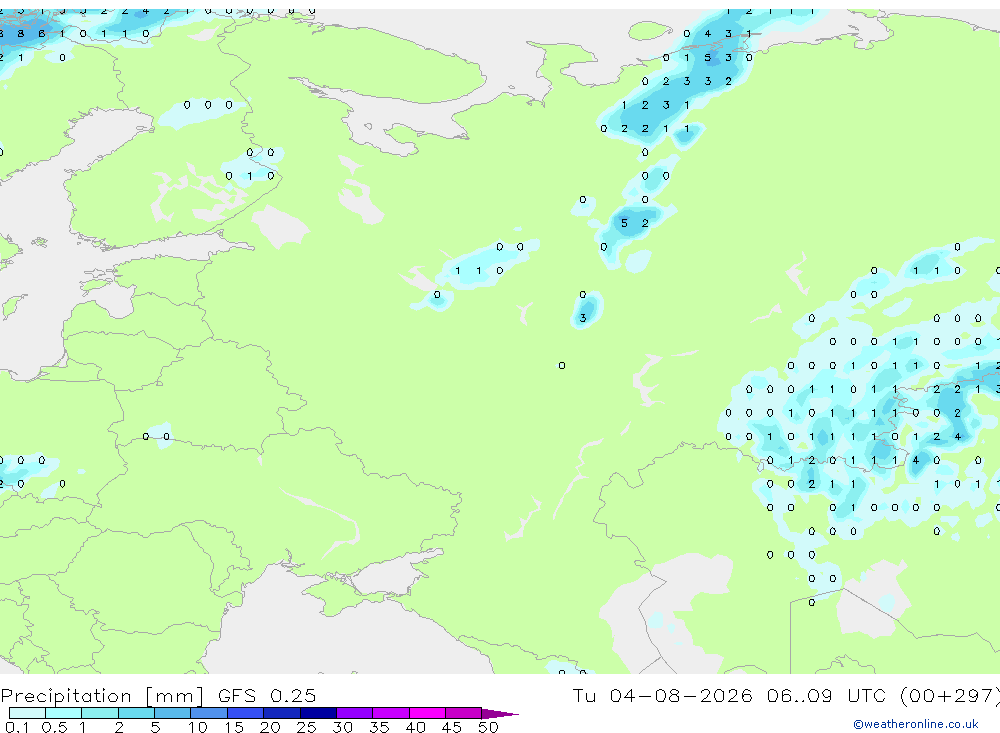Screen dimensions: 1000x733
Task: Click the '10' legend scale label
Action: 198,727
